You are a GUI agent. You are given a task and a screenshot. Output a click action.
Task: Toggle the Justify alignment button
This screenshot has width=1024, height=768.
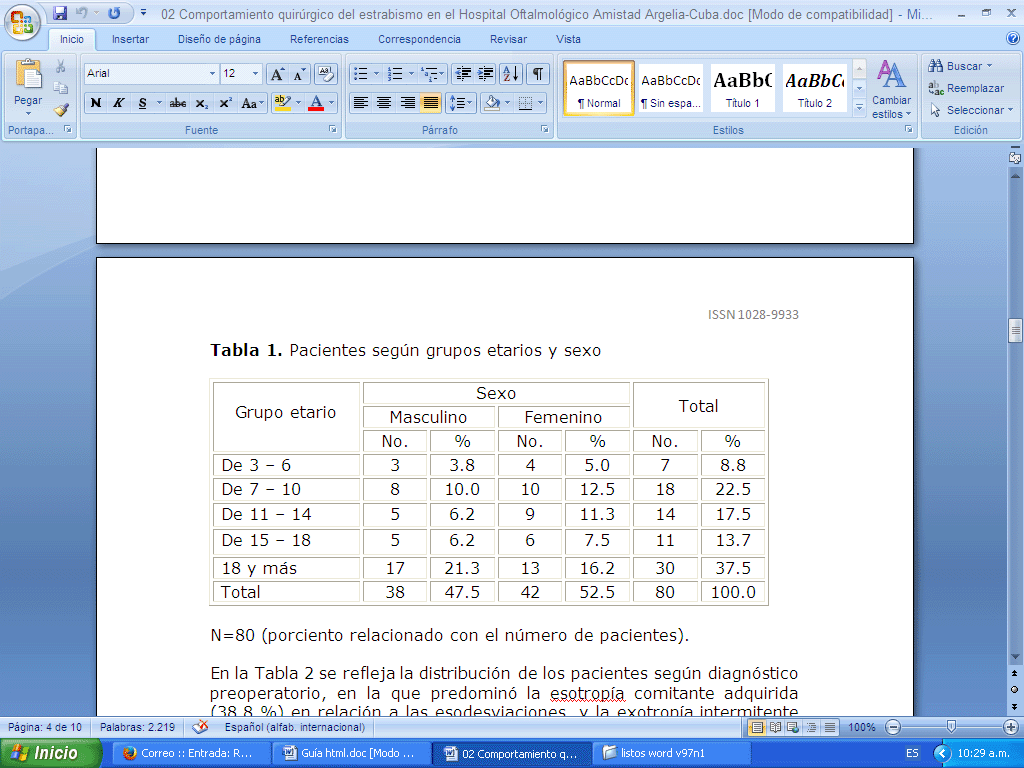tap(431, 103)
